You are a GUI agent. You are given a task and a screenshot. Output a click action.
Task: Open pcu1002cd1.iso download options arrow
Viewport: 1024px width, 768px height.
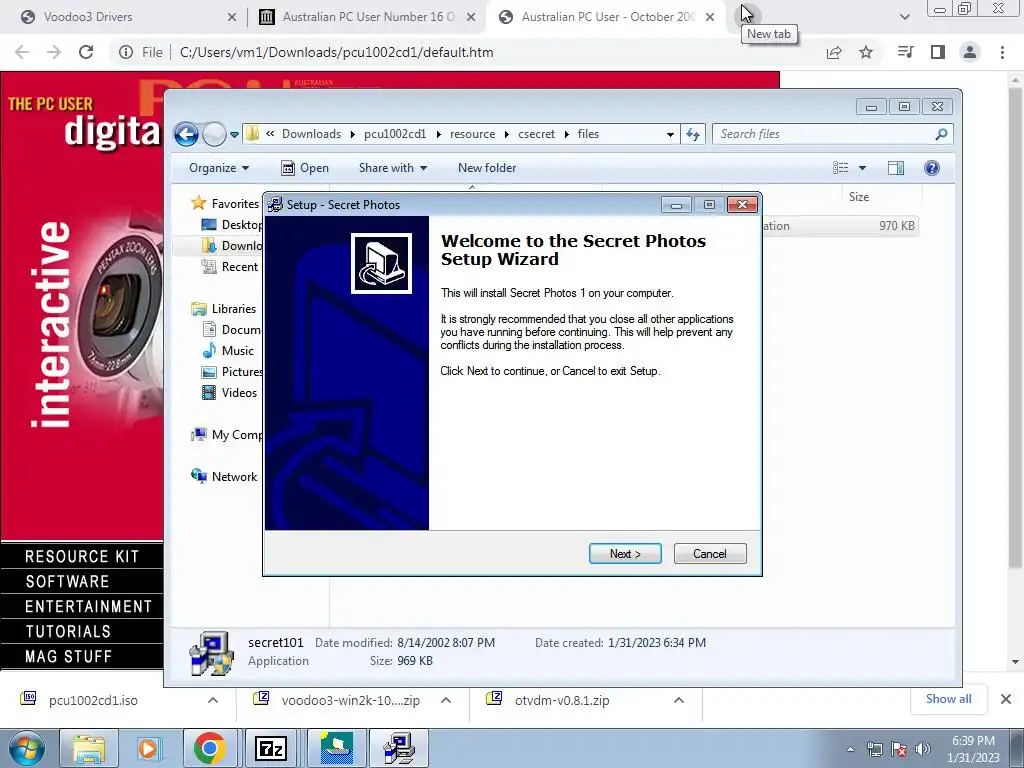pyautogui.click(x=213, y=700)
